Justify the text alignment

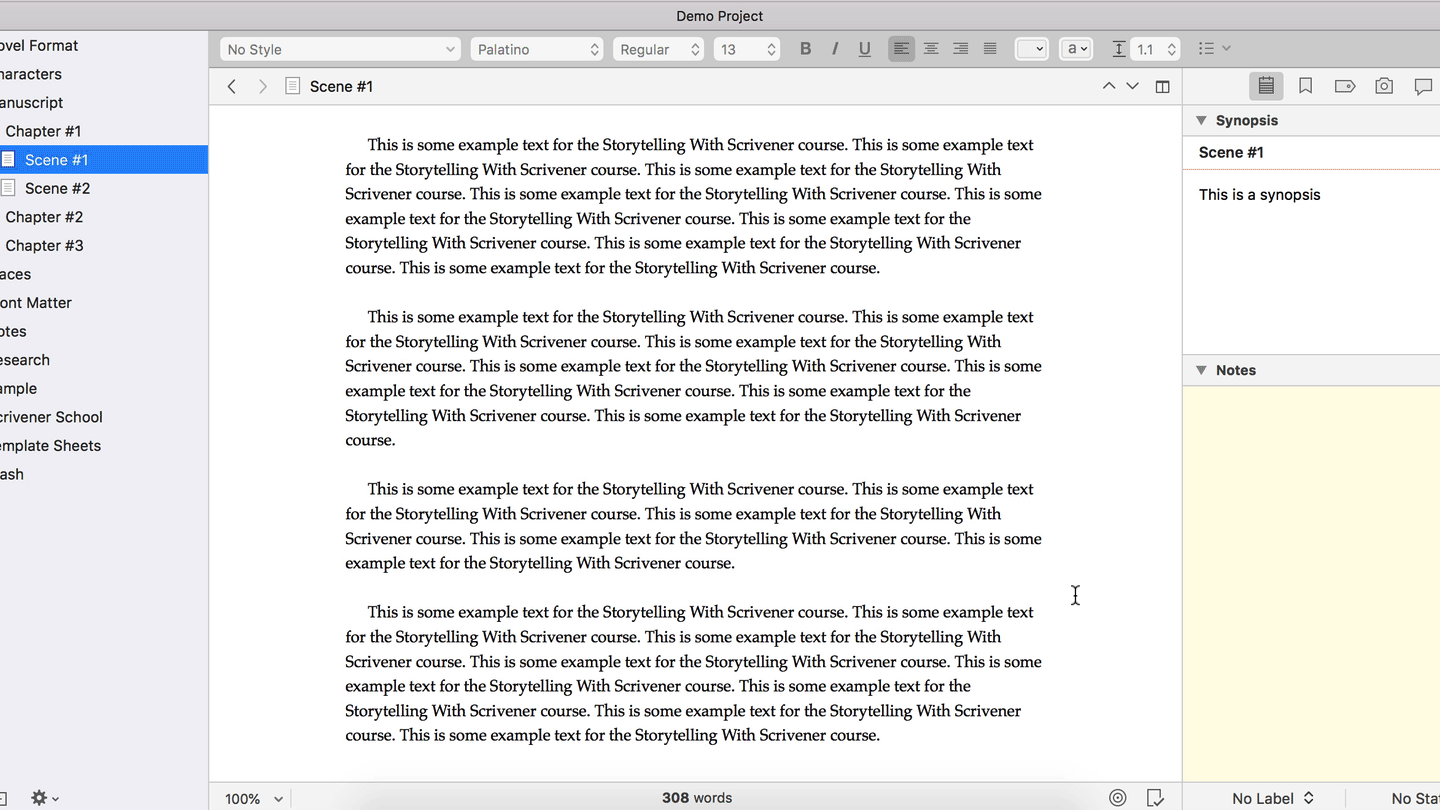990,49
